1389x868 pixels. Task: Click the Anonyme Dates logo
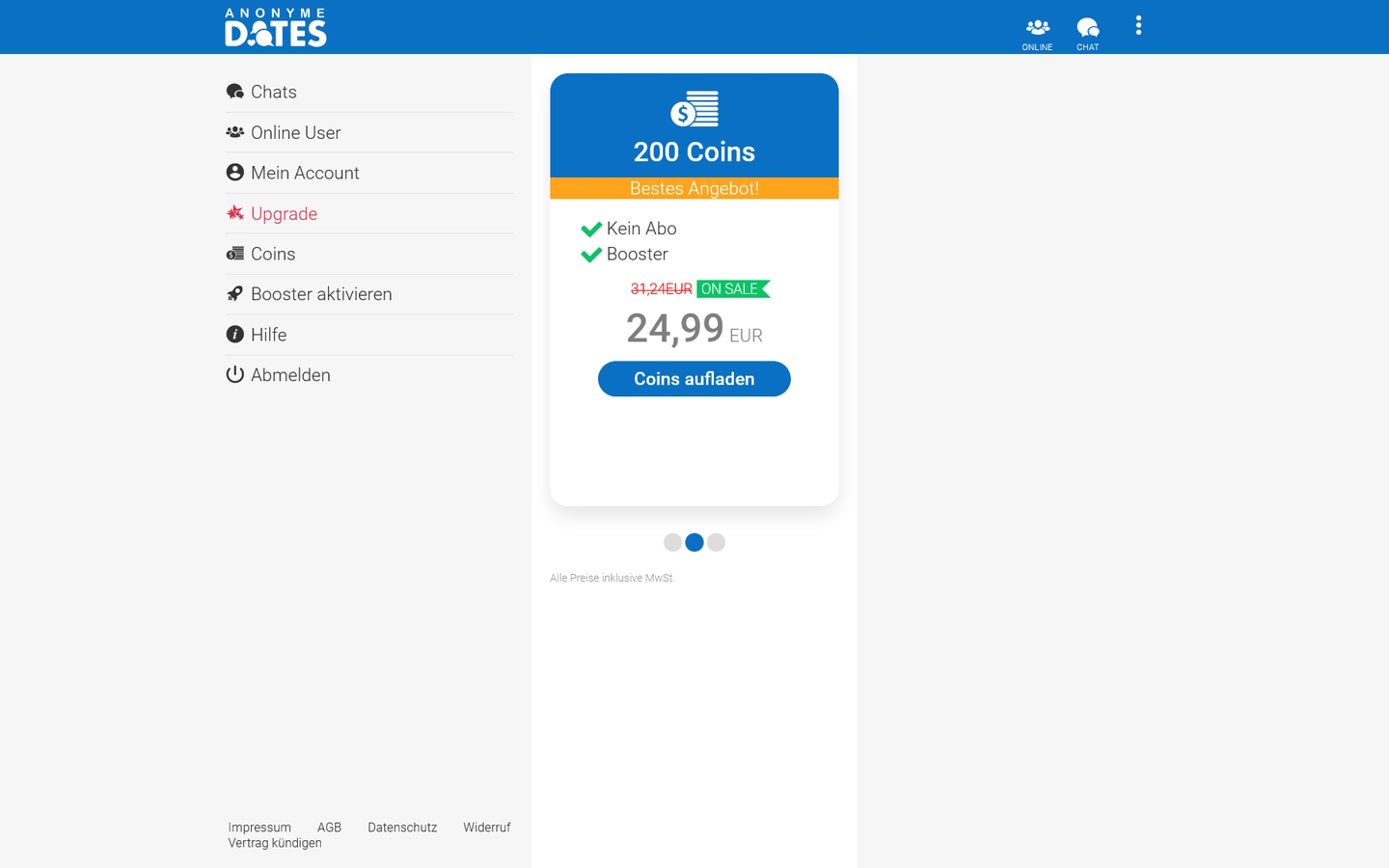pyautogui.click(x=276, y=27)
